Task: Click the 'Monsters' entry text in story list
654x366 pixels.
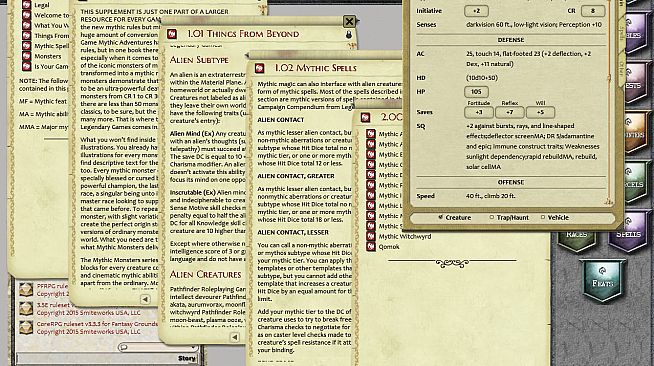Action: [48, 56]
